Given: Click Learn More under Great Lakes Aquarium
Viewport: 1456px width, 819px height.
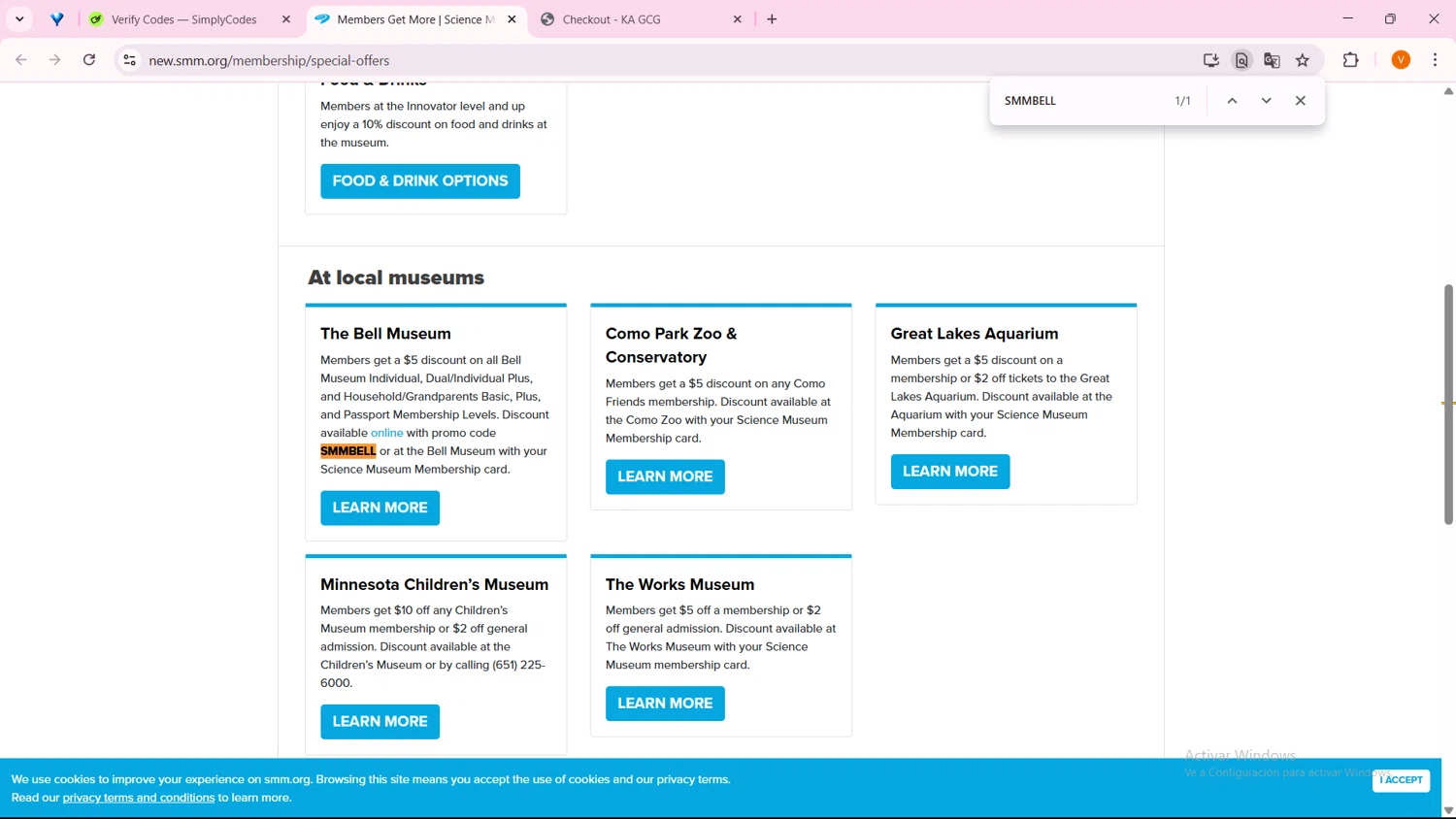Looking at the screenshot, I should [950, 472].
